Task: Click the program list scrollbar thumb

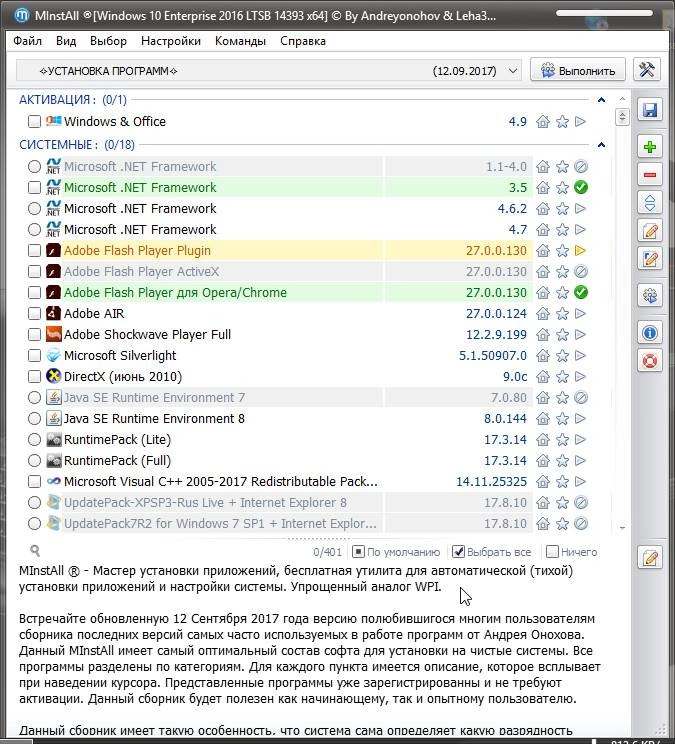Action: click(622, 117)
